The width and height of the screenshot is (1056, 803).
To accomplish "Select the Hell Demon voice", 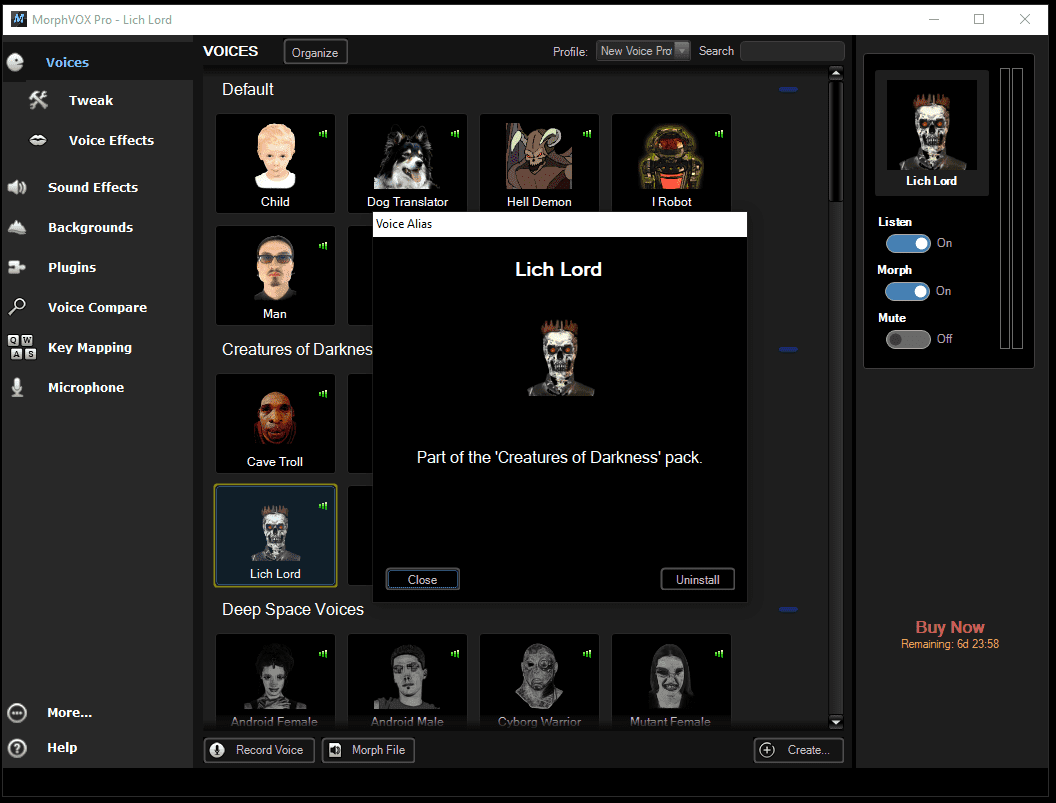I will (539, 164).
